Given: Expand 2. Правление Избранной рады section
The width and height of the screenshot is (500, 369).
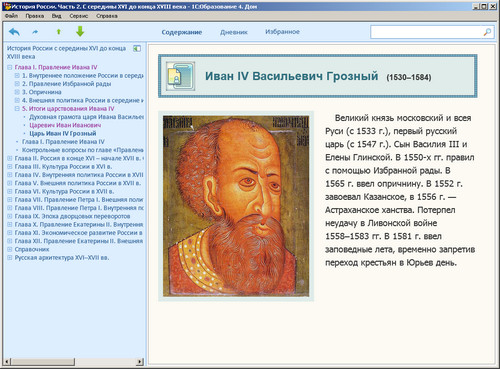Looking at the screenshot, I should [x=17, y=84].
